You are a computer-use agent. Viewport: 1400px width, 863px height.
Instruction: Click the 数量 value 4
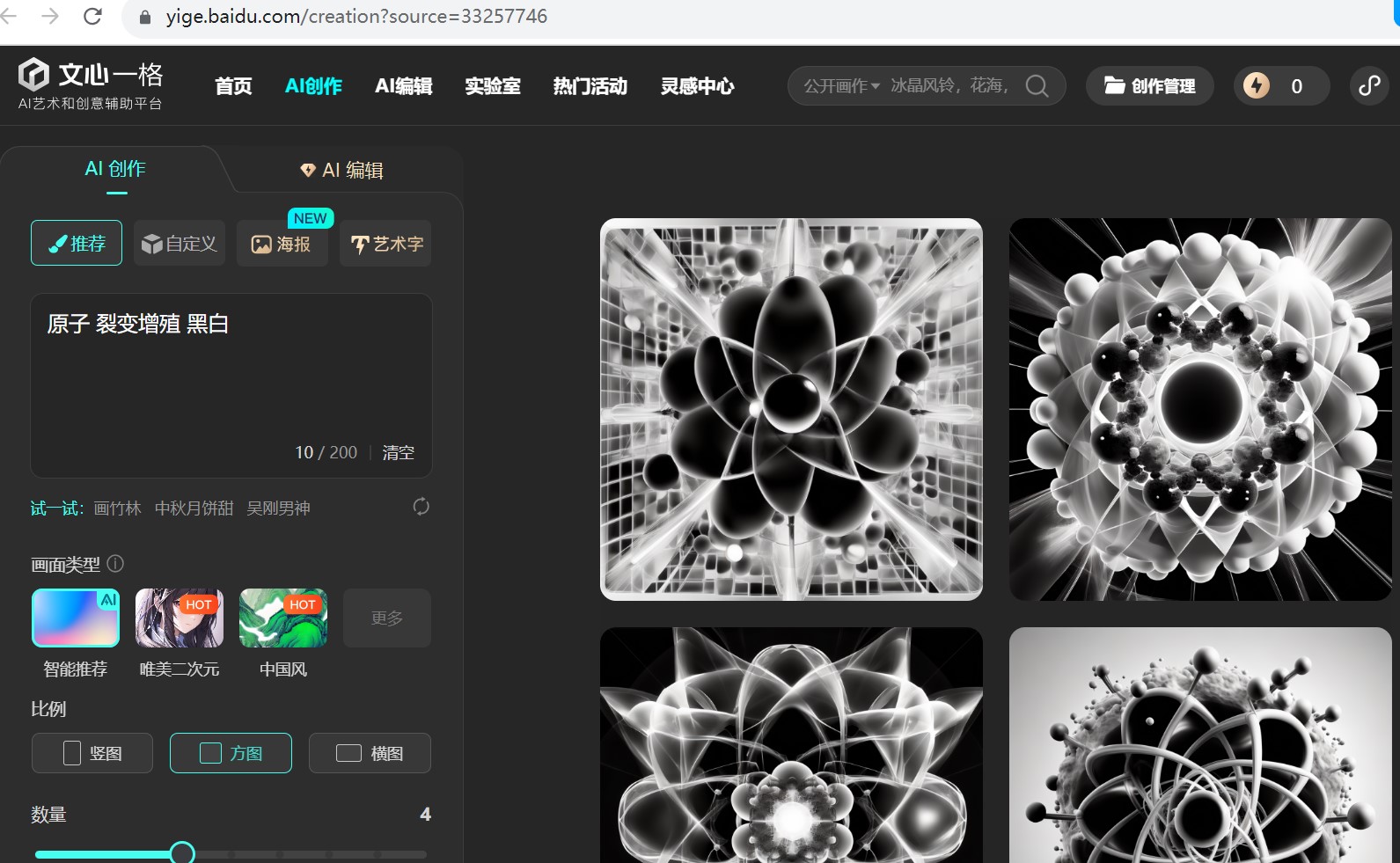click(x=425, y=814)
